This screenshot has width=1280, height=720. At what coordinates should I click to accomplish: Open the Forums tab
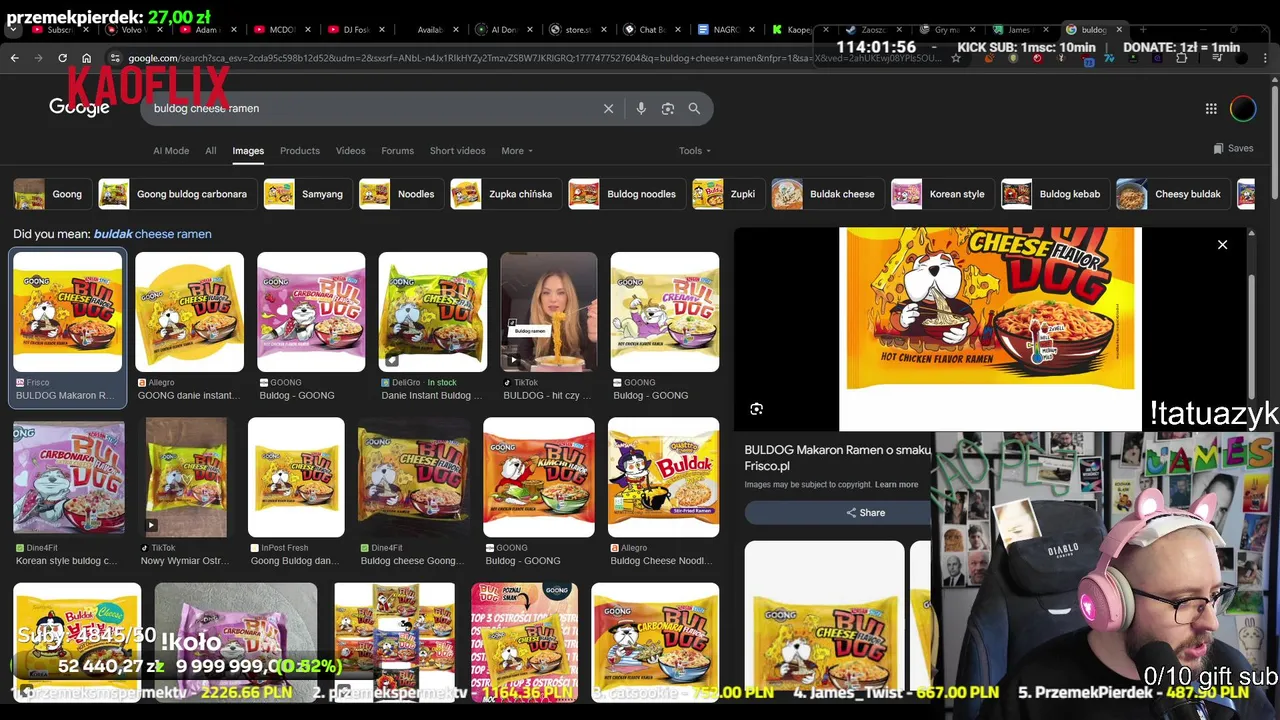(x=397, y=151)
